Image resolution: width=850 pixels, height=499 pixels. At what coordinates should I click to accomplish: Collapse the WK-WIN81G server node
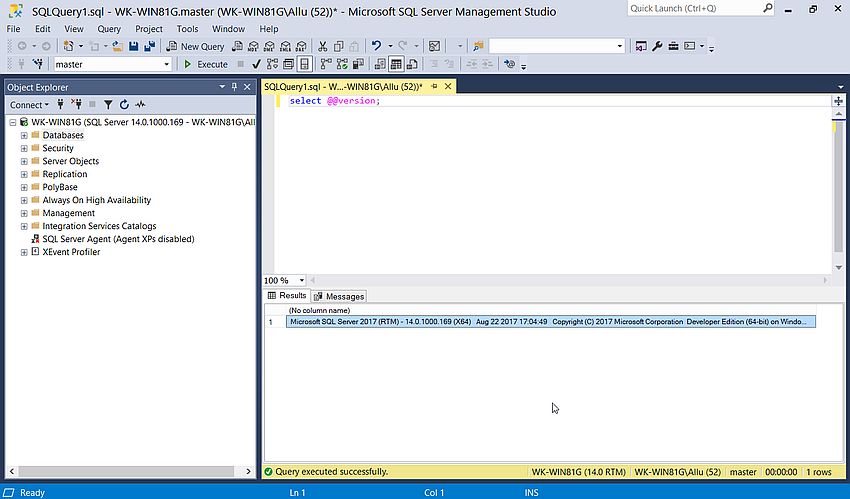(x=12, y=122)
